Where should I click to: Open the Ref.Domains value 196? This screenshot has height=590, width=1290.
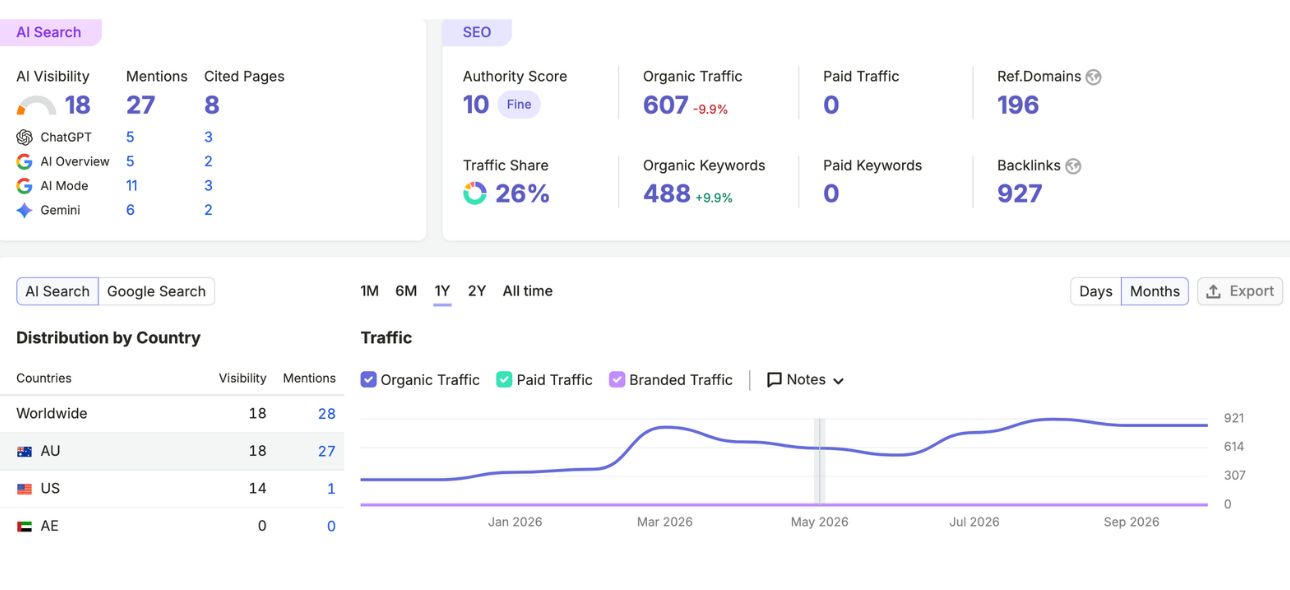pos(1018,105)
